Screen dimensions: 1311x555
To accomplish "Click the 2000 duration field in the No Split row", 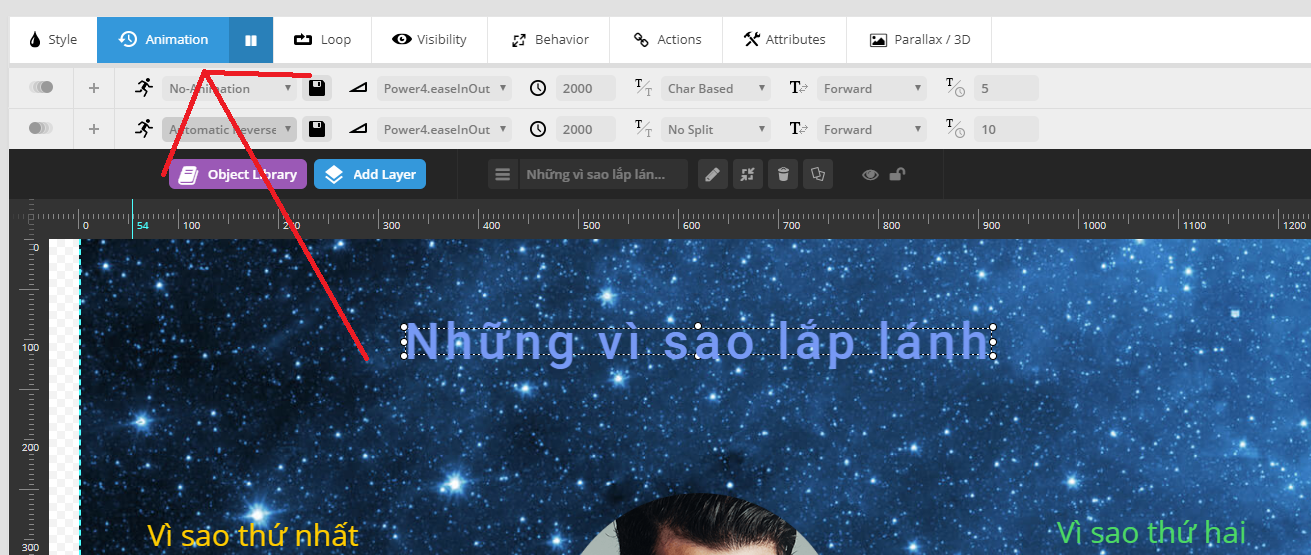I will pyautogui.click(x=588, y=129).
